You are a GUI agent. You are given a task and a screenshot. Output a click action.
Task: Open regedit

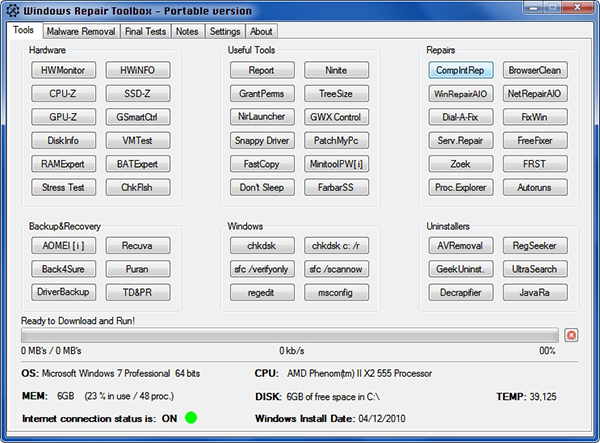coord(262,292)
